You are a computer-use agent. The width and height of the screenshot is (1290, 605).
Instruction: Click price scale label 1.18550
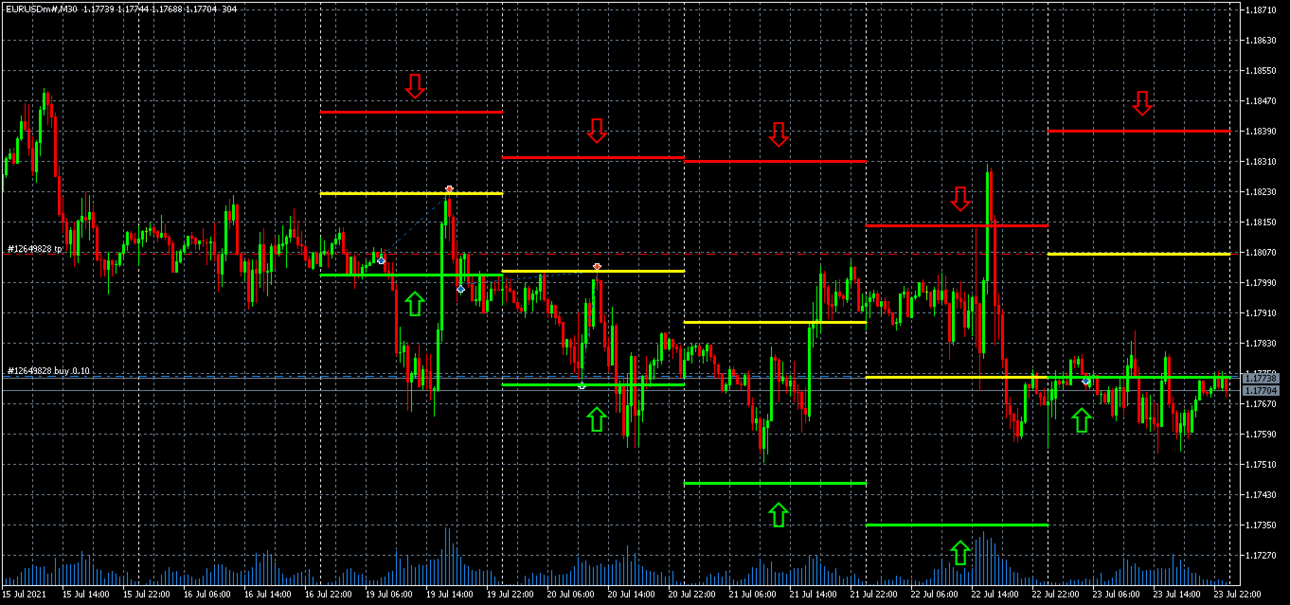[1261, 71]
